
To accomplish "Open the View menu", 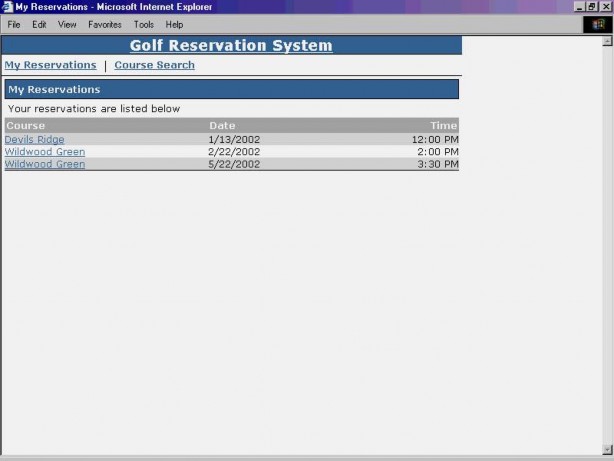I will click(x=67, y=25).
